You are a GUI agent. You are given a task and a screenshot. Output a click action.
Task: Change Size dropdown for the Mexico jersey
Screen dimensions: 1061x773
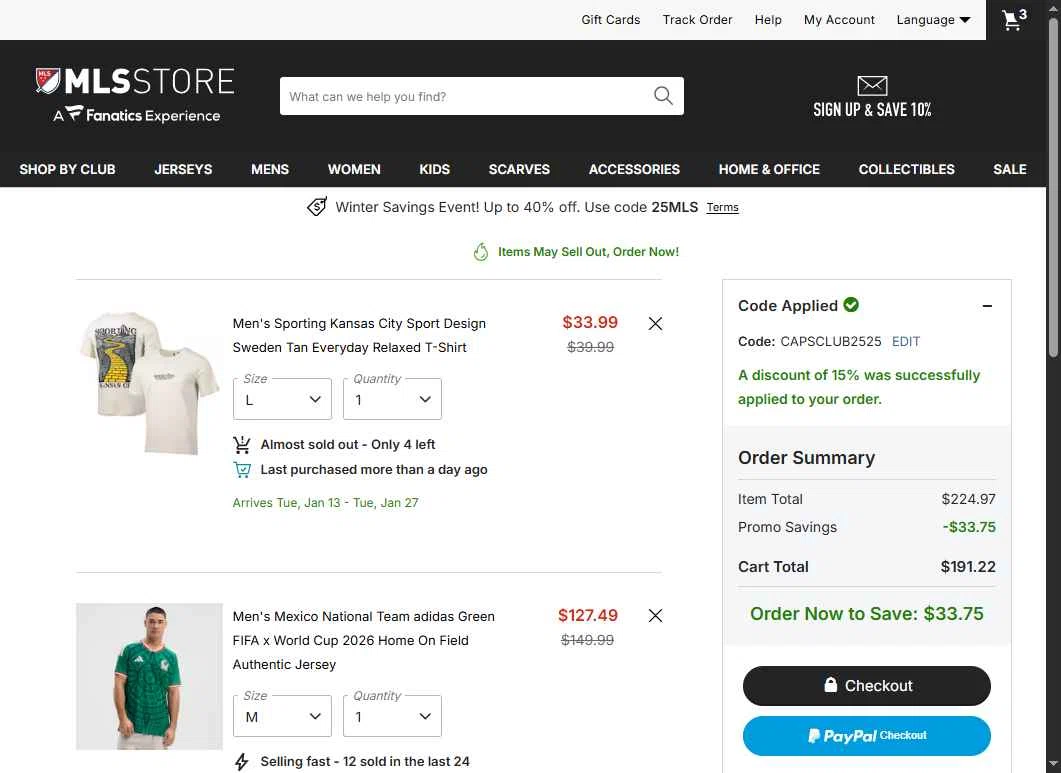283,716
